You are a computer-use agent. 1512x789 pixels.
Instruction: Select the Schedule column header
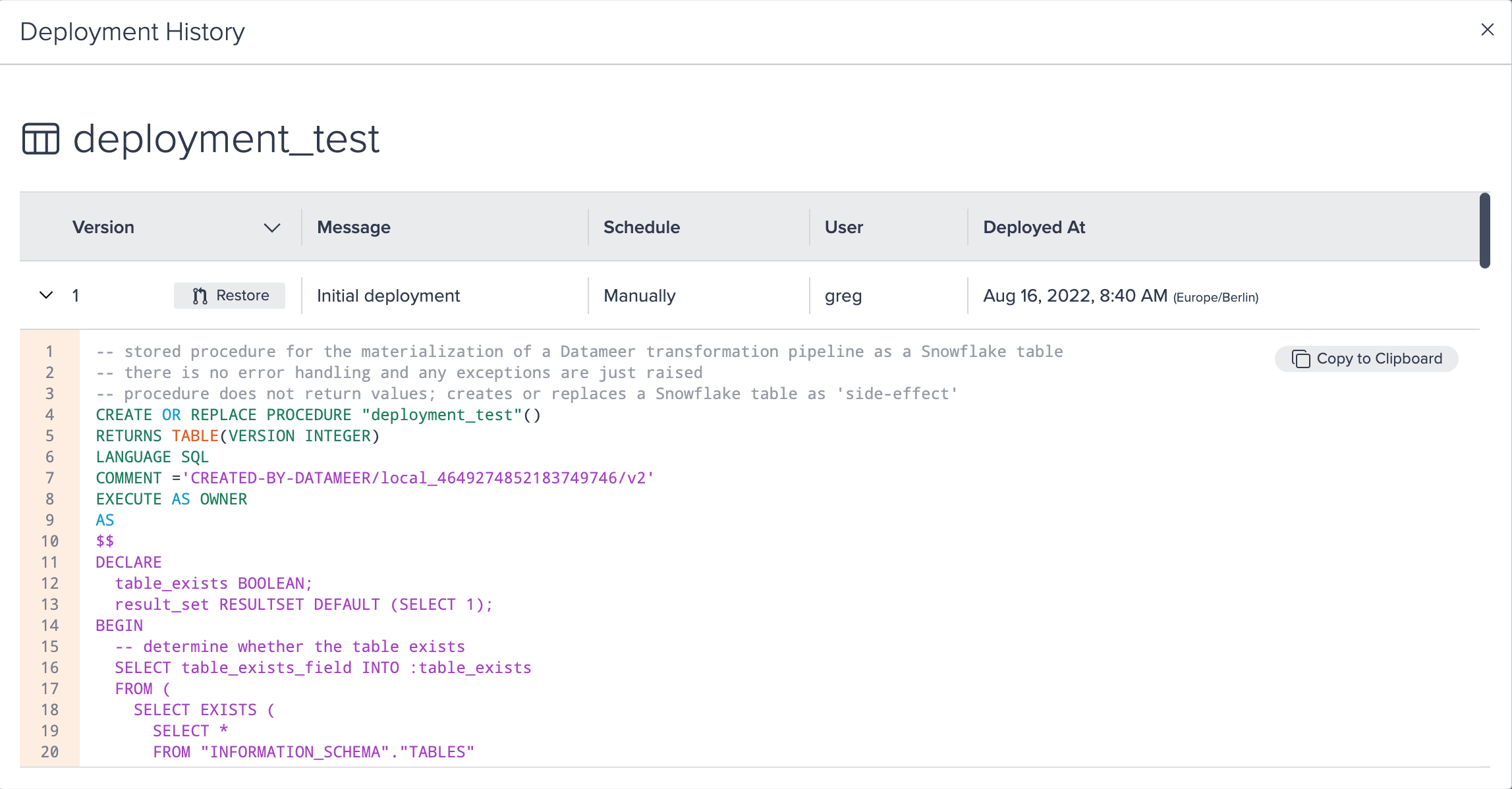click(641, 227)
